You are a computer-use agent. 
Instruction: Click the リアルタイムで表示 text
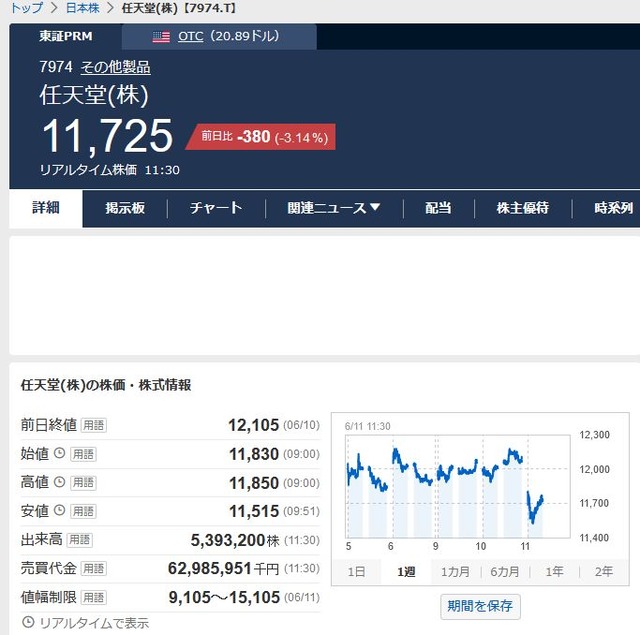point(94,623)
